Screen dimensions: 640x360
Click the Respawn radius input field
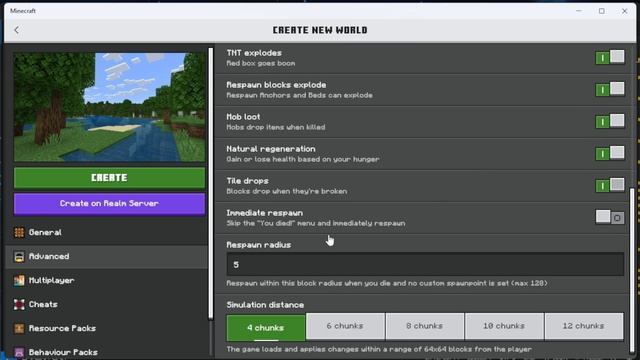(425, 264)
